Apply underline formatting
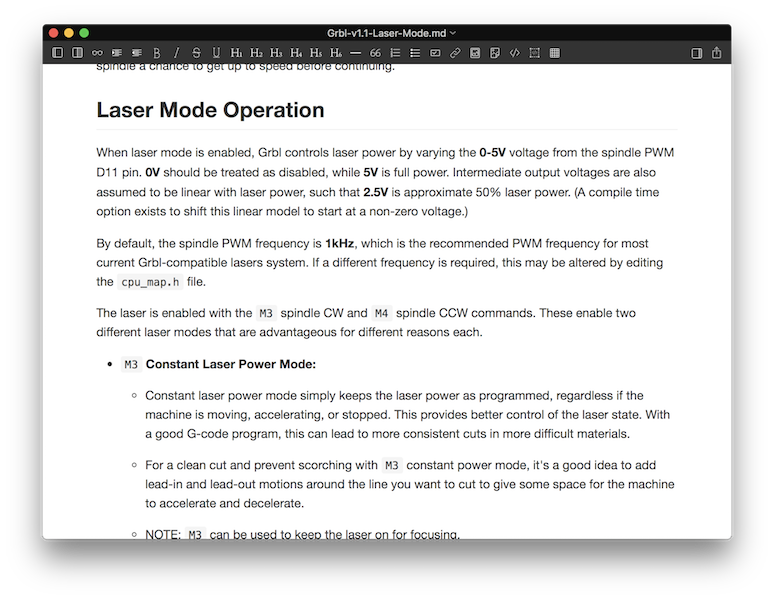774x600 pixels. [216, 53]
